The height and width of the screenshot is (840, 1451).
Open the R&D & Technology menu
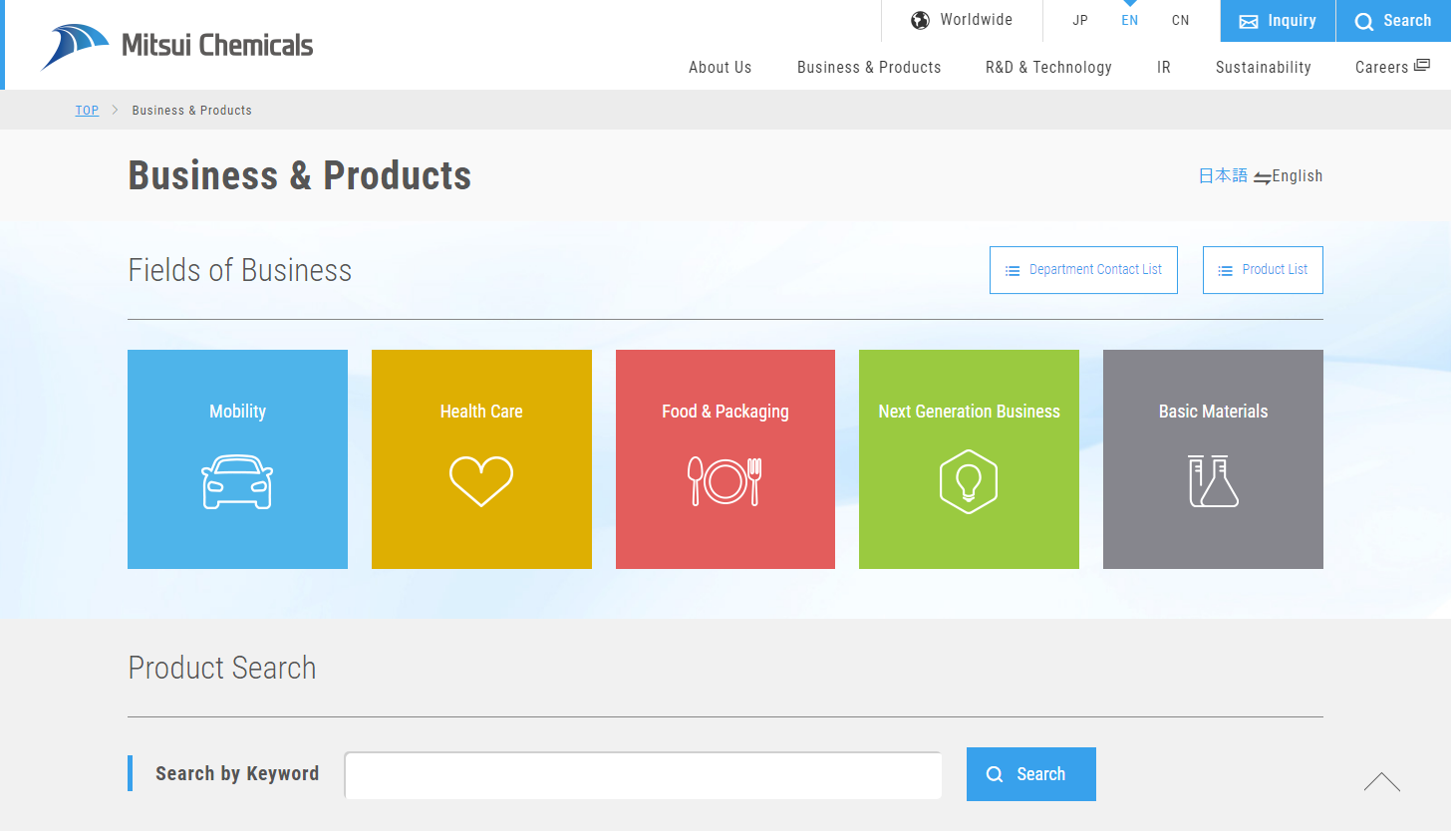(1048, 67)
